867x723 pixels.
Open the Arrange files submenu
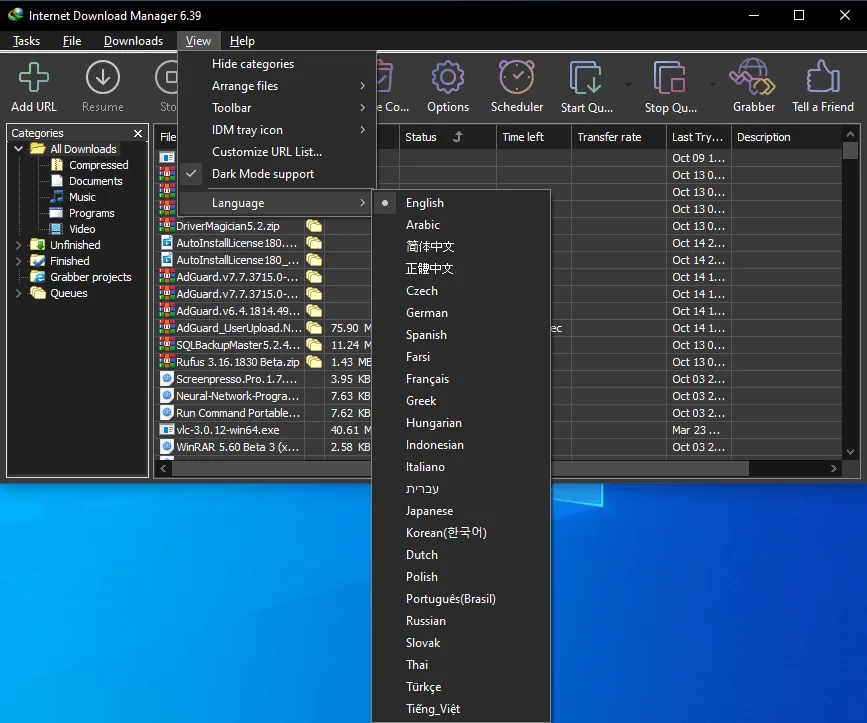[x=276, y=86]
